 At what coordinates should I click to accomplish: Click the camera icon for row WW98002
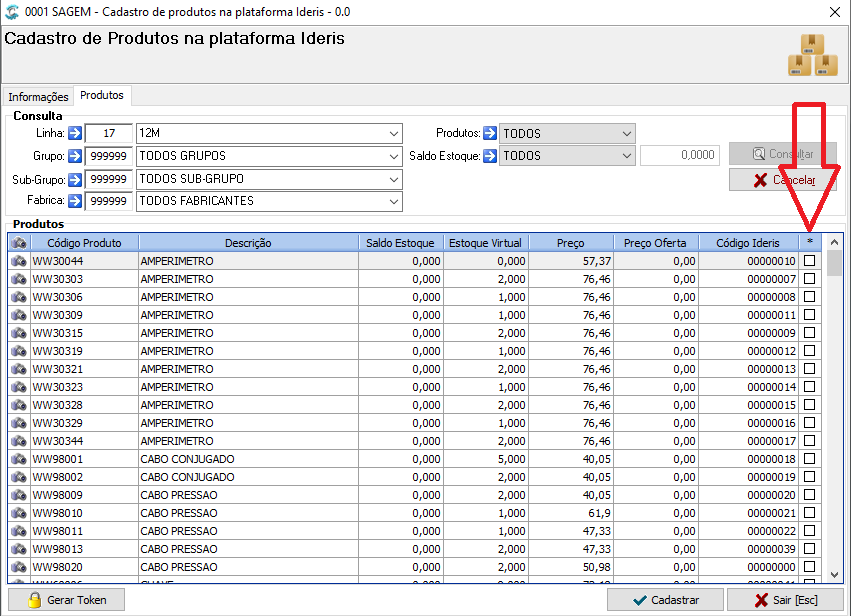click(x=19, y=477)
